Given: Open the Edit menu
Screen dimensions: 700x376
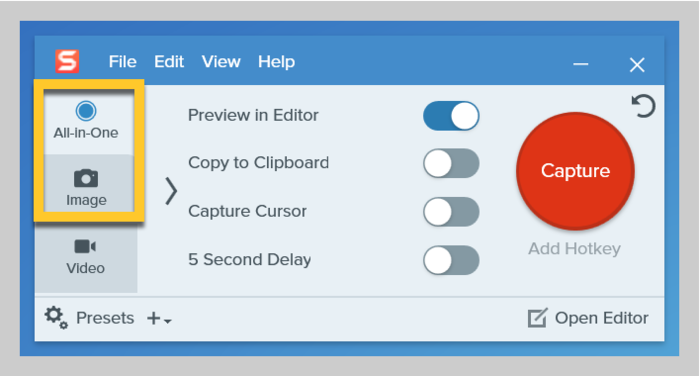Looking at the screenshot, I should (x=169, y=62).
